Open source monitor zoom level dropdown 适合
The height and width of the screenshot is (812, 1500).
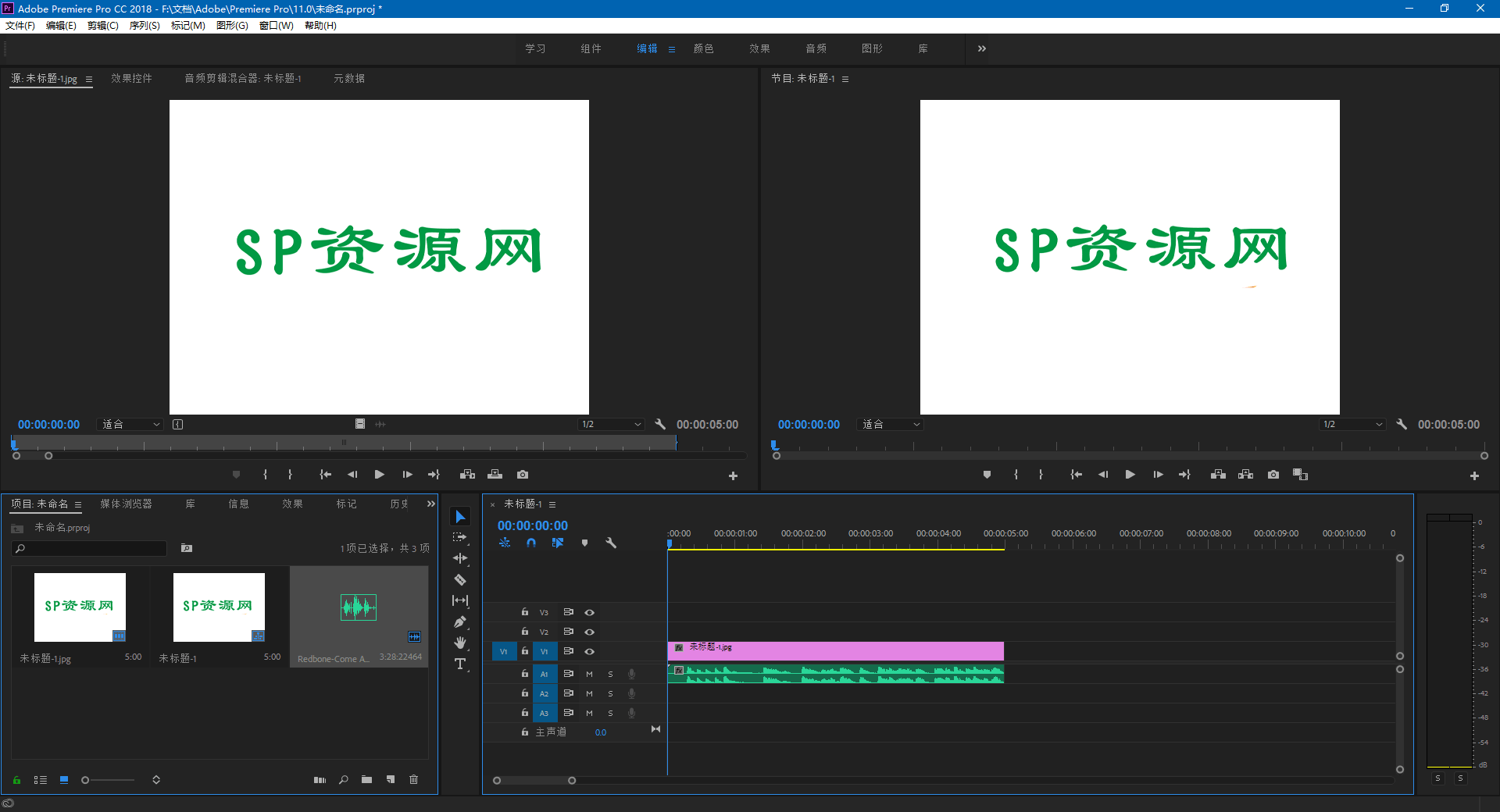(x=130, y=424)
